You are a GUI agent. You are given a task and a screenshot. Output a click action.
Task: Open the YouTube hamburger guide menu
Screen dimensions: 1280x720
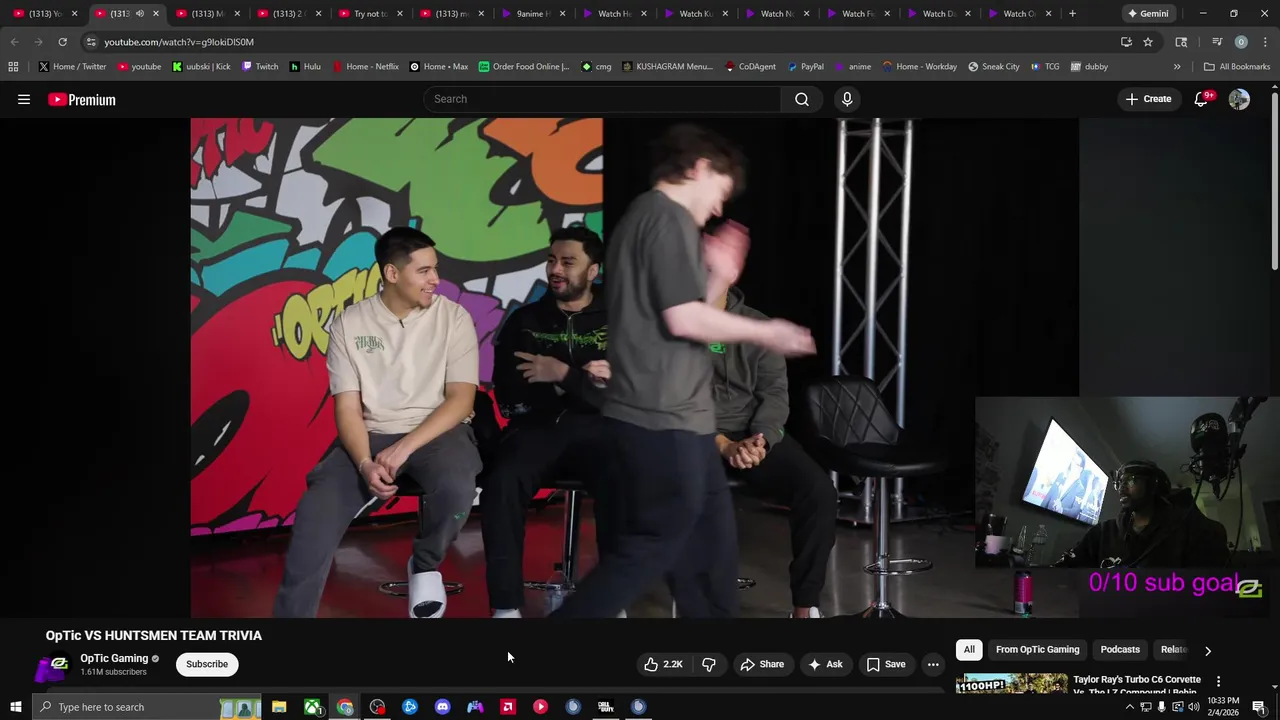pos(24,99)
